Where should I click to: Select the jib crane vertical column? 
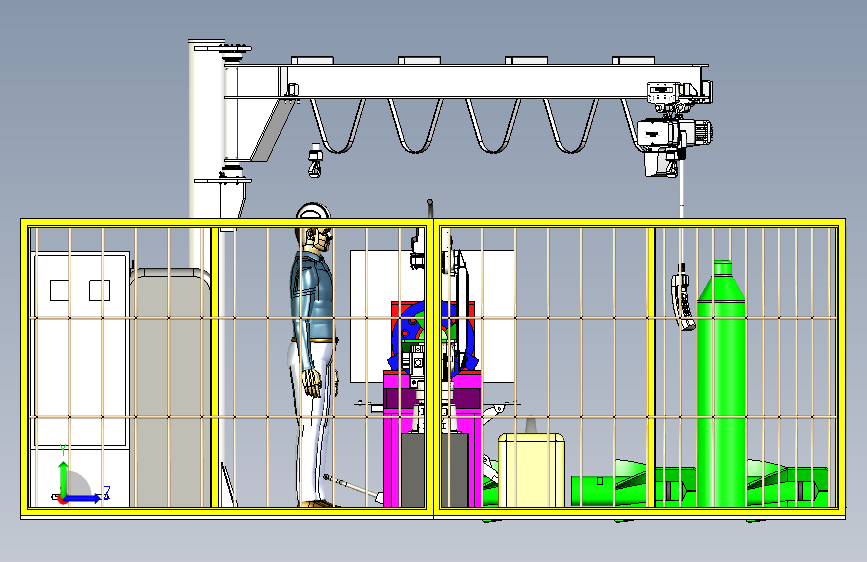(206, 155)
